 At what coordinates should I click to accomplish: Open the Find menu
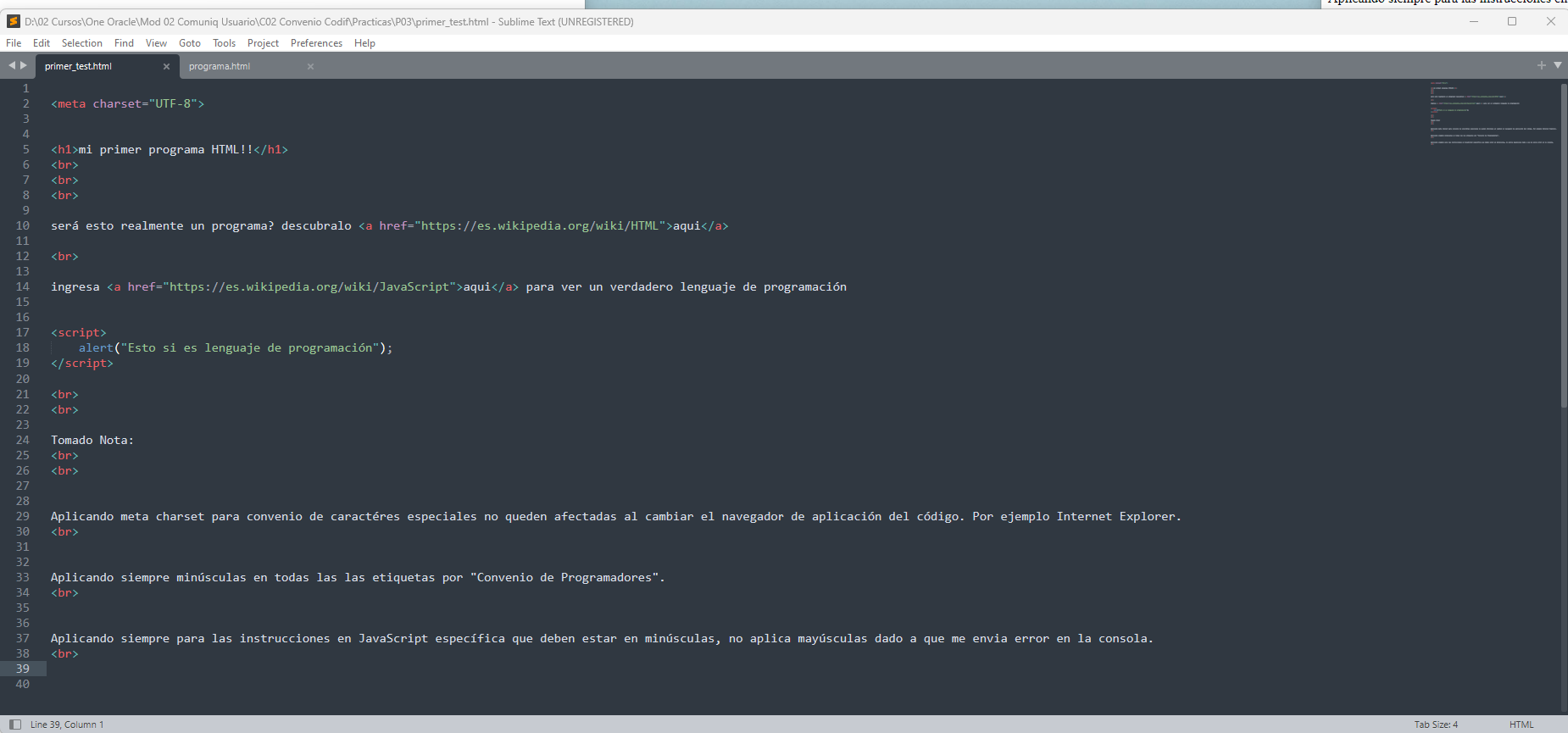[124, 43]
